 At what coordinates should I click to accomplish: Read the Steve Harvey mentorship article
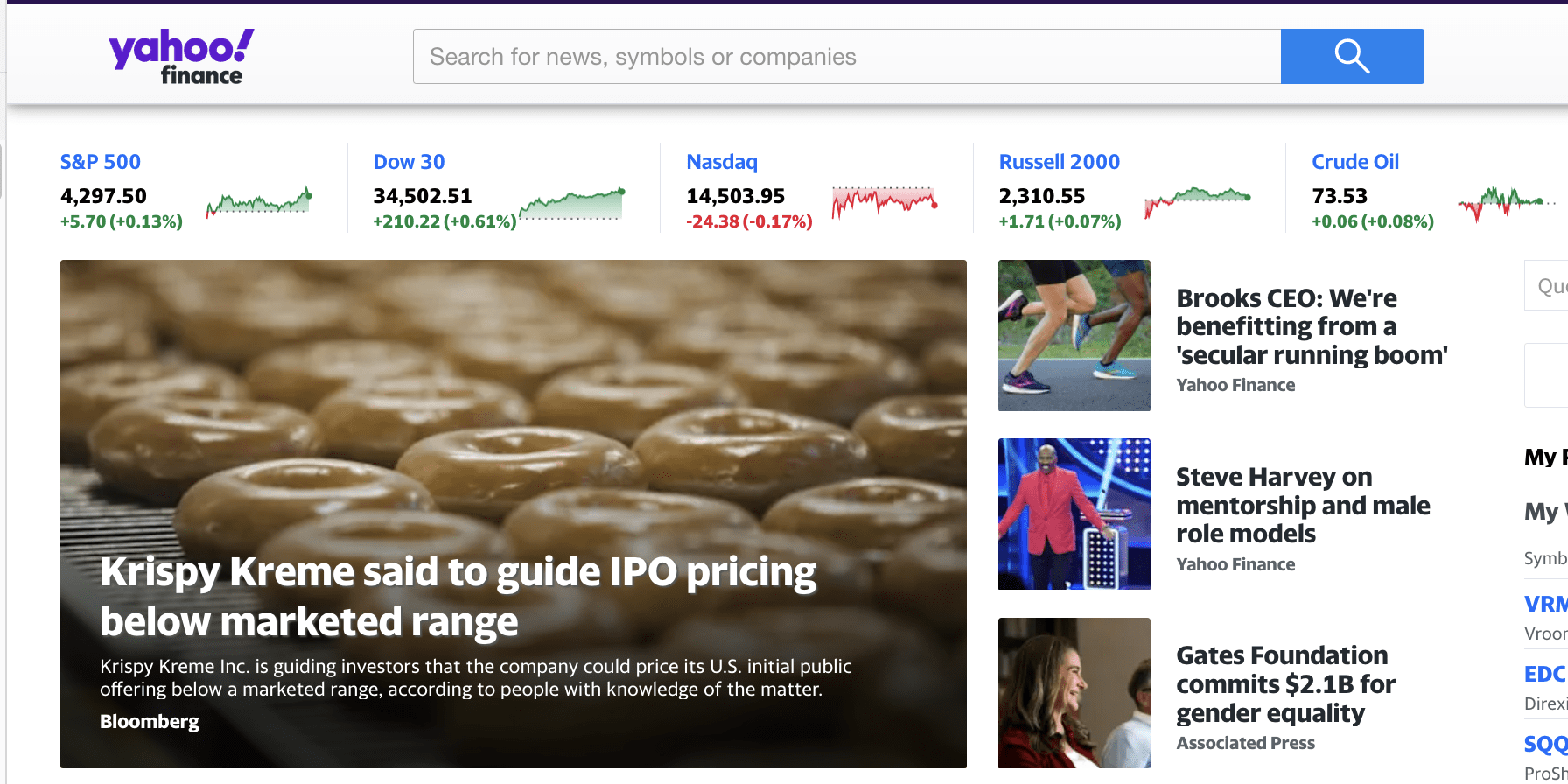tap(1302, 505)
